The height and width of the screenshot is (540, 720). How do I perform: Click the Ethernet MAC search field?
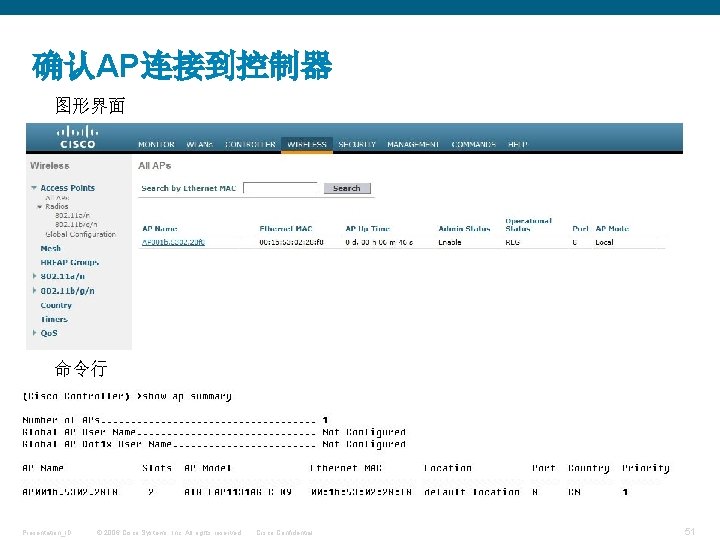pos(280,188)
